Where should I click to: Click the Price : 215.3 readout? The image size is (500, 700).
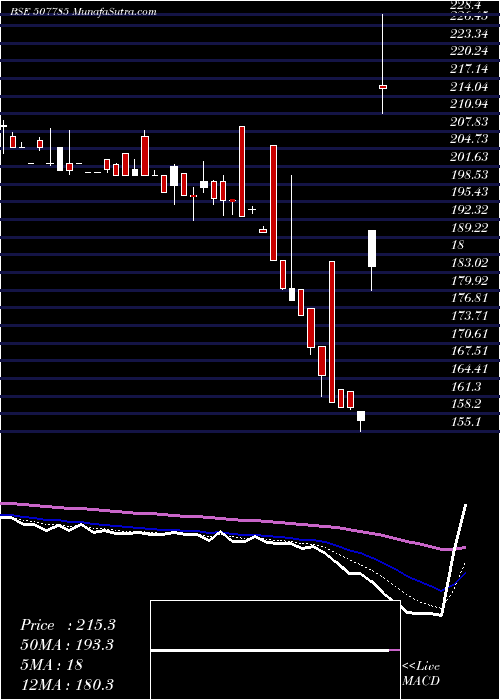coord(68,625)
